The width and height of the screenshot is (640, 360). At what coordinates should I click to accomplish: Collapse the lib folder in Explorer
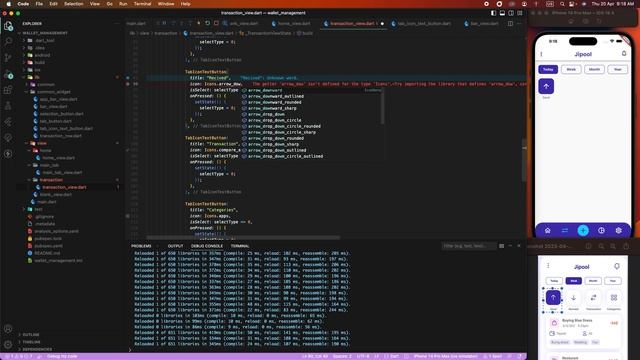tap(37, 77)
